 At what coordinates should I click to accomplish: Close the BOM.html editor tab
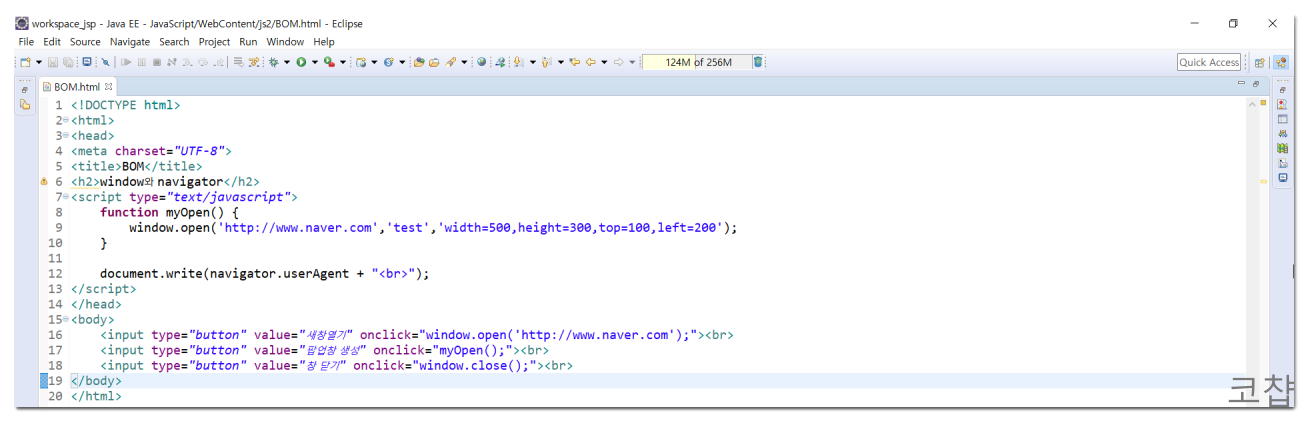[x=108, y=87]
